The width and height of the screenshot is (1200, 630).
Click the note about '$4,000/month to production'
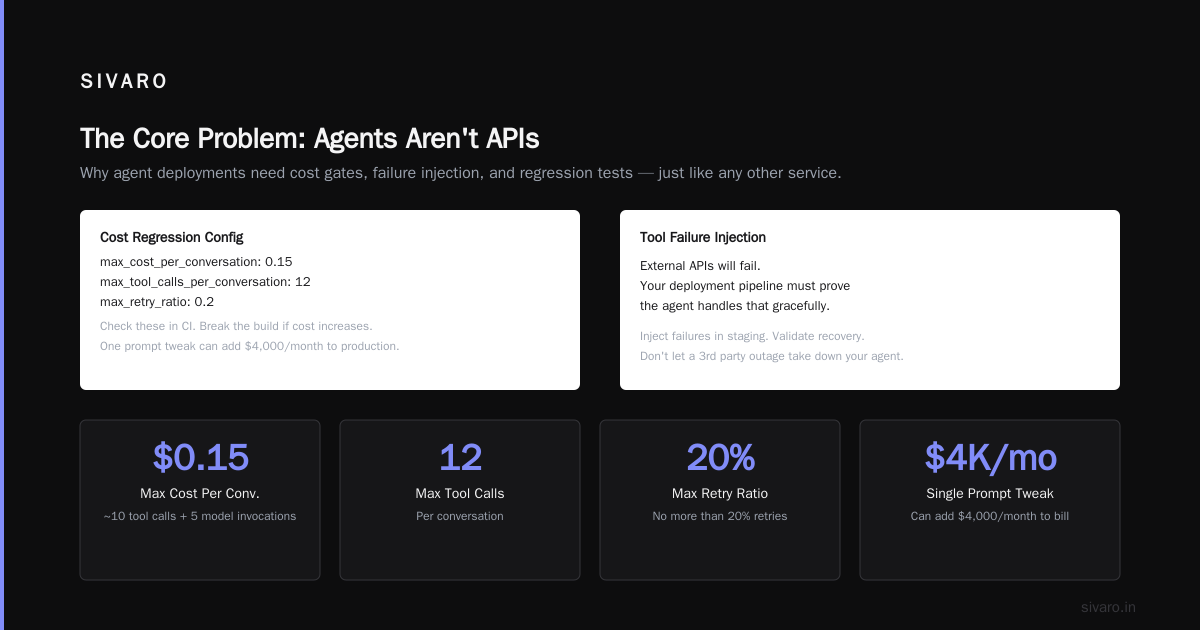coord(249,346)
